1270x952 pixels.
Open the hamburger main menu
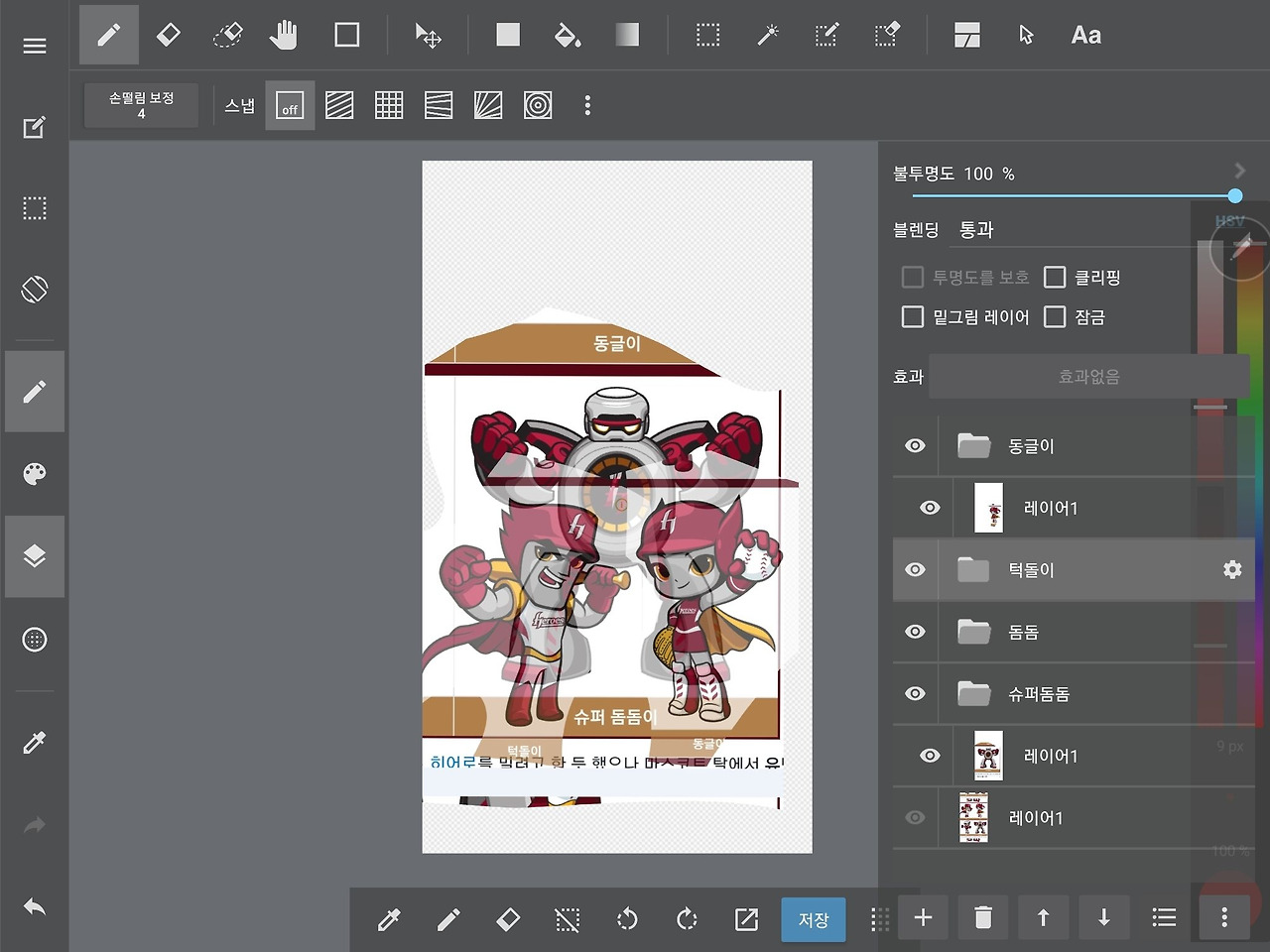pyautogui.click(x=35, y=46)
